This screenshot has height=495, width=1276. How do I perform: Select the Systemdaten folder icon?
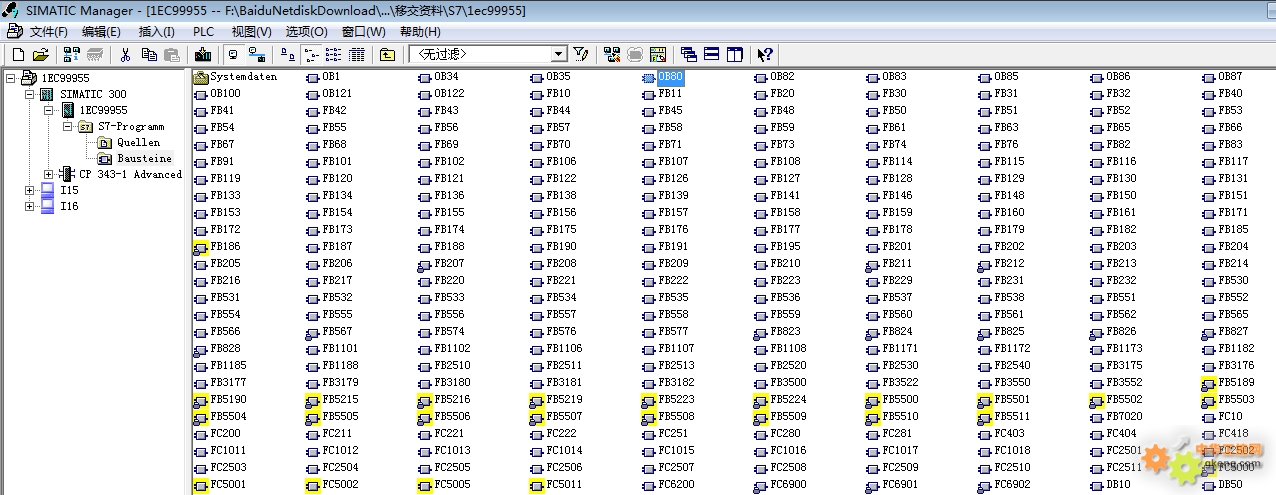pyautogui.click(x=201, y=77)
